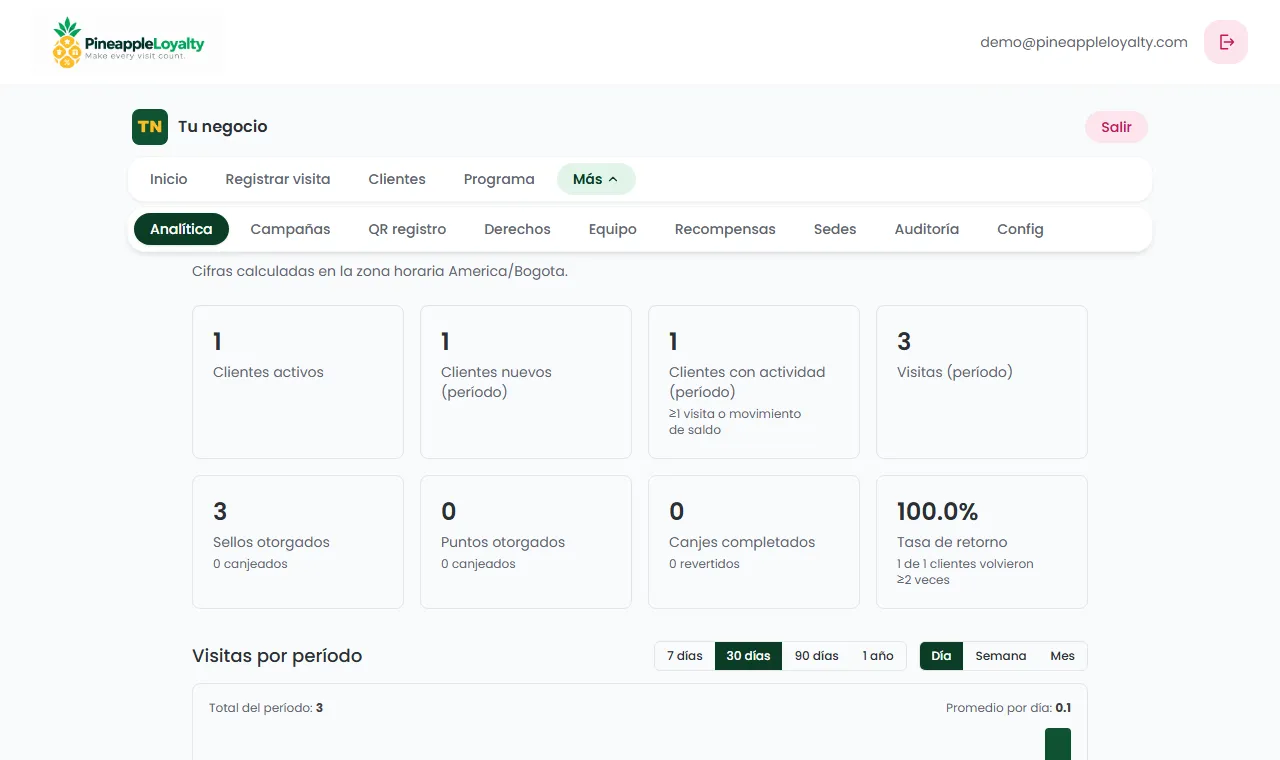Screen dimensions: 1280x760
Task: Open the Inicio tab
Action: 169,179
